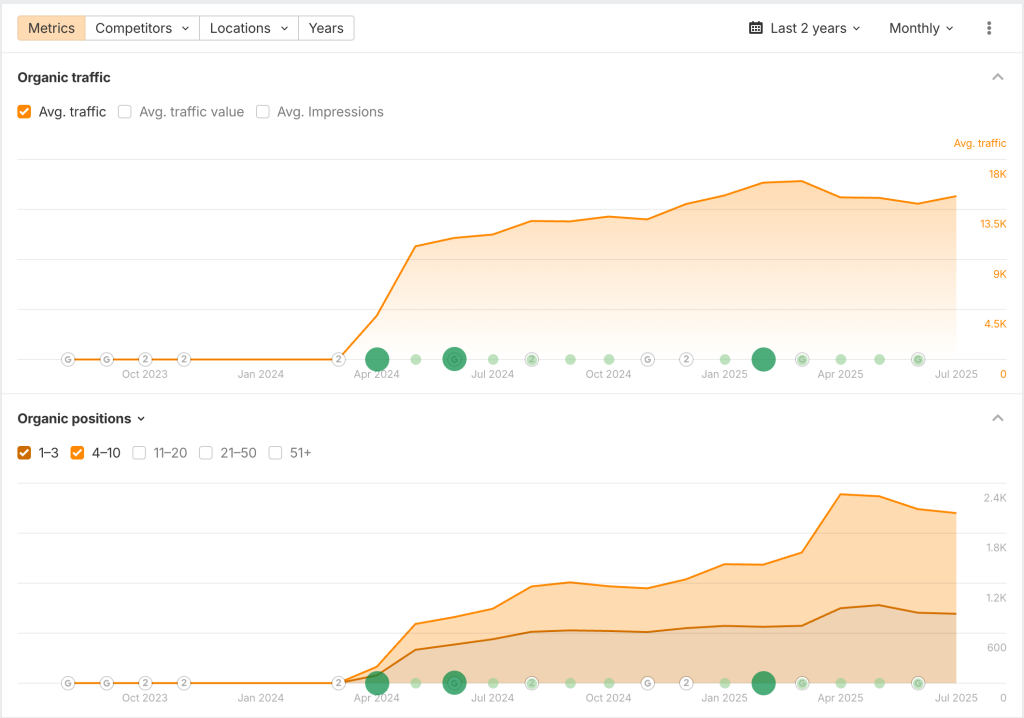Click the small green May 2025 dot in Organic traffic chart
Viewport: 1024px width, 718px height.
tap(880, 359)
